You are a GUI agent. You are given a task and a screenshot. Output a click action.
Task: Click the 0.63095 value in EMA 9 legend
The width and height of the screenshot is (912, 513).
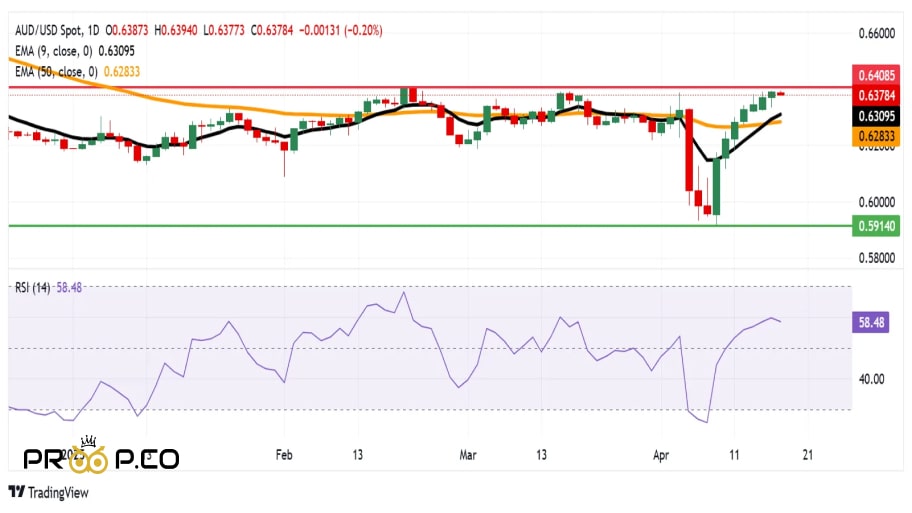tap(116, 51)
